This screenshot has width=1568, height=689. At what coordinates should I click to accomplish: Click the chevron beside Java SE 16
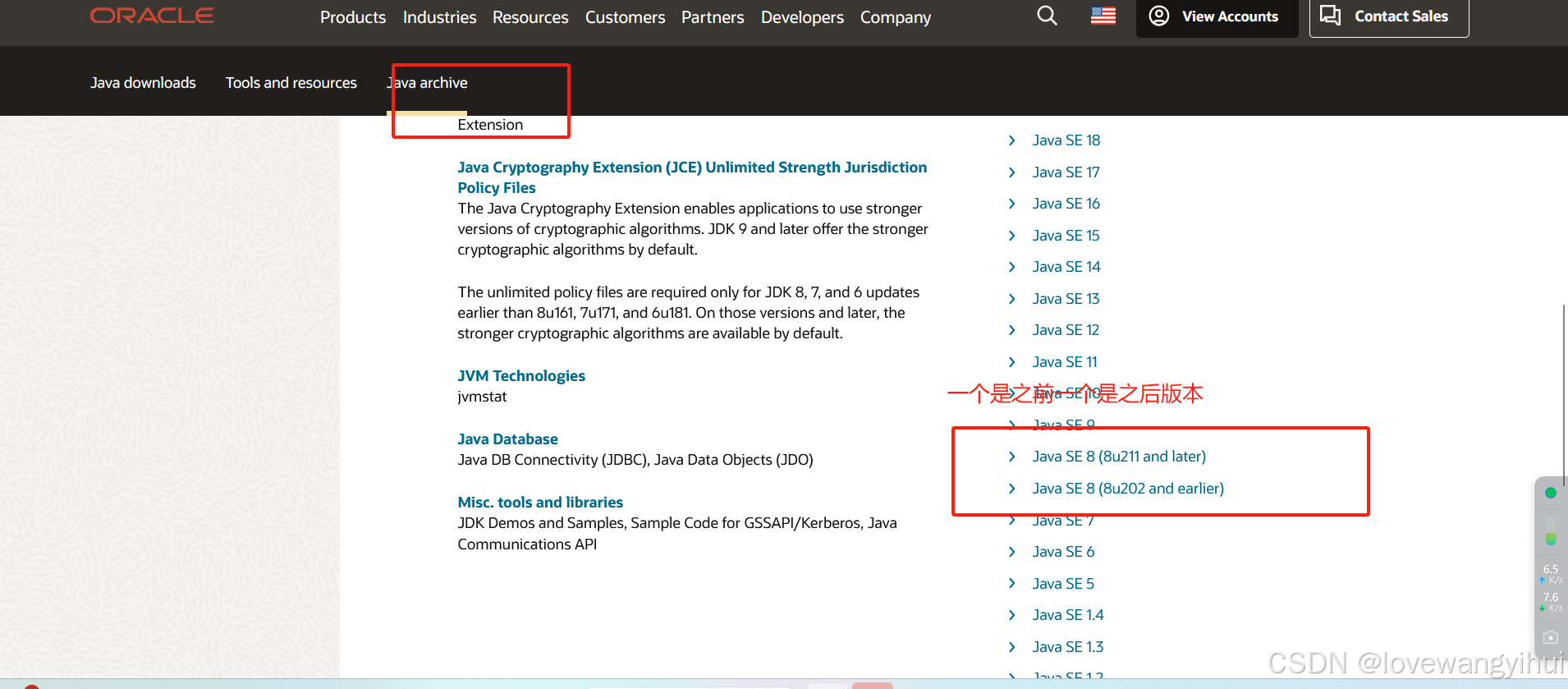(x=1011, y=204)
